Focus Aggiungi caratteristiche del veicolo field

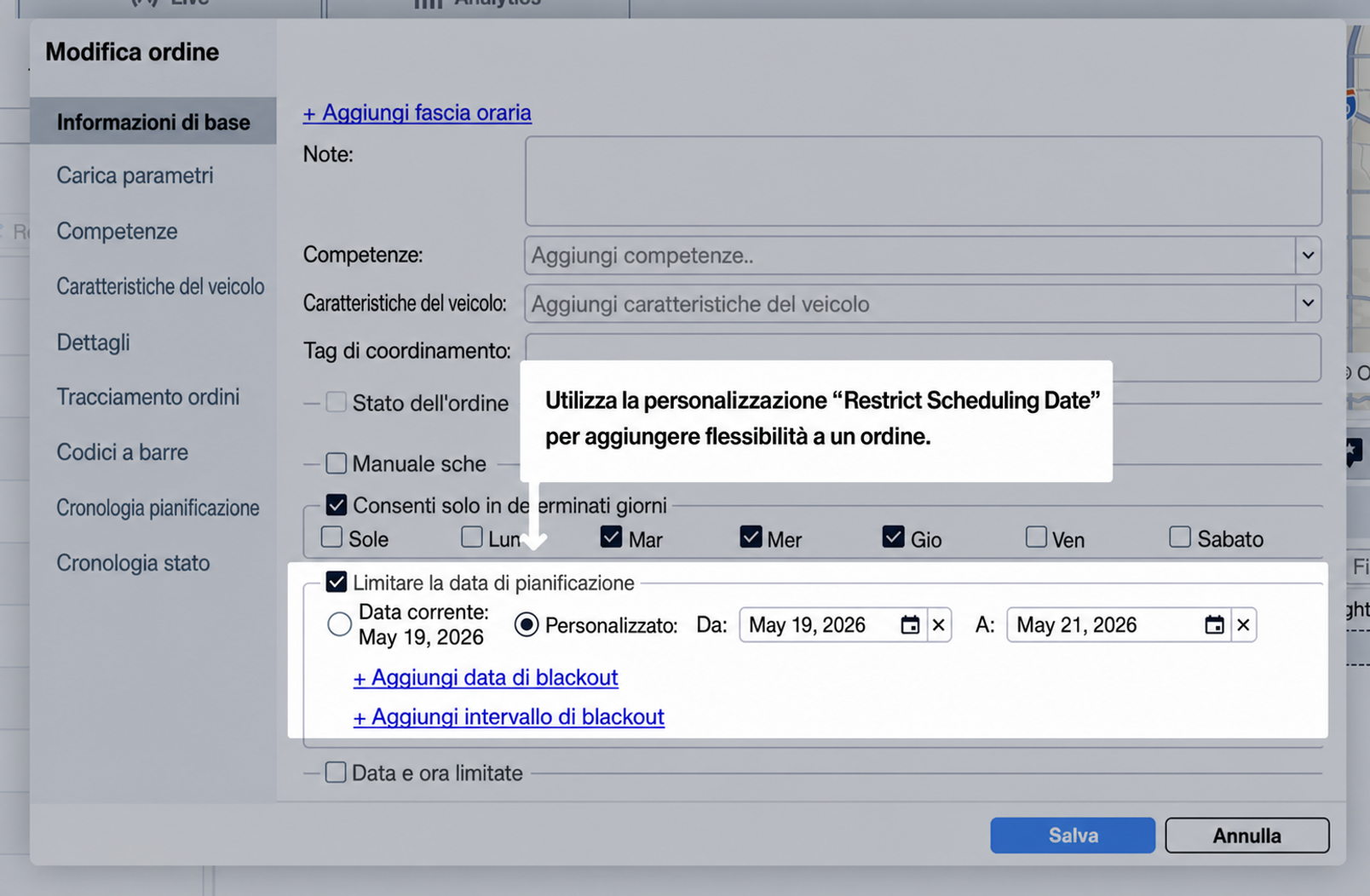click(910, 304)
